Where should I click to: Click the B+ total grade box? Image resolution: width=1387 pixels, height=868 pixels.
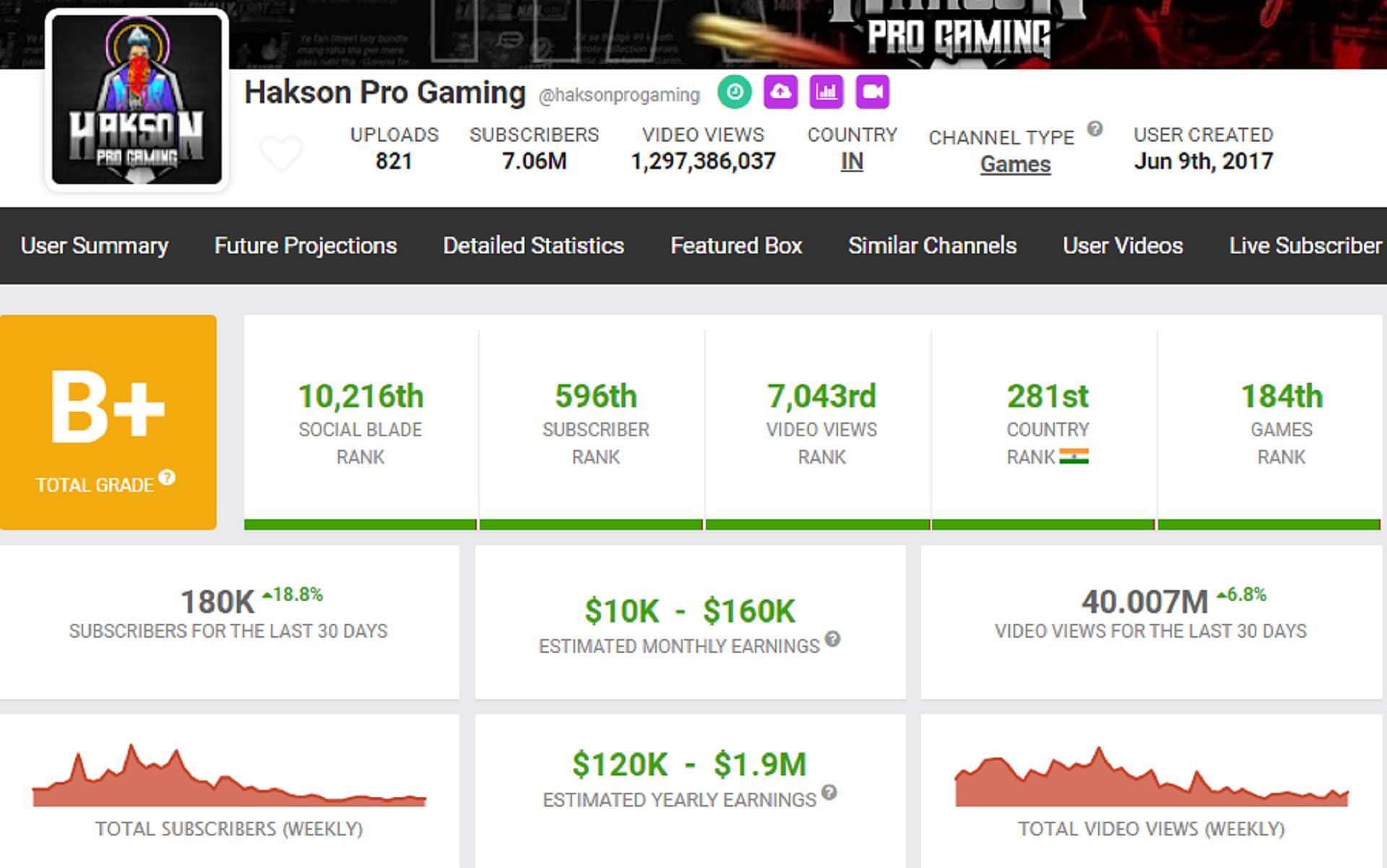coord(108,422)
